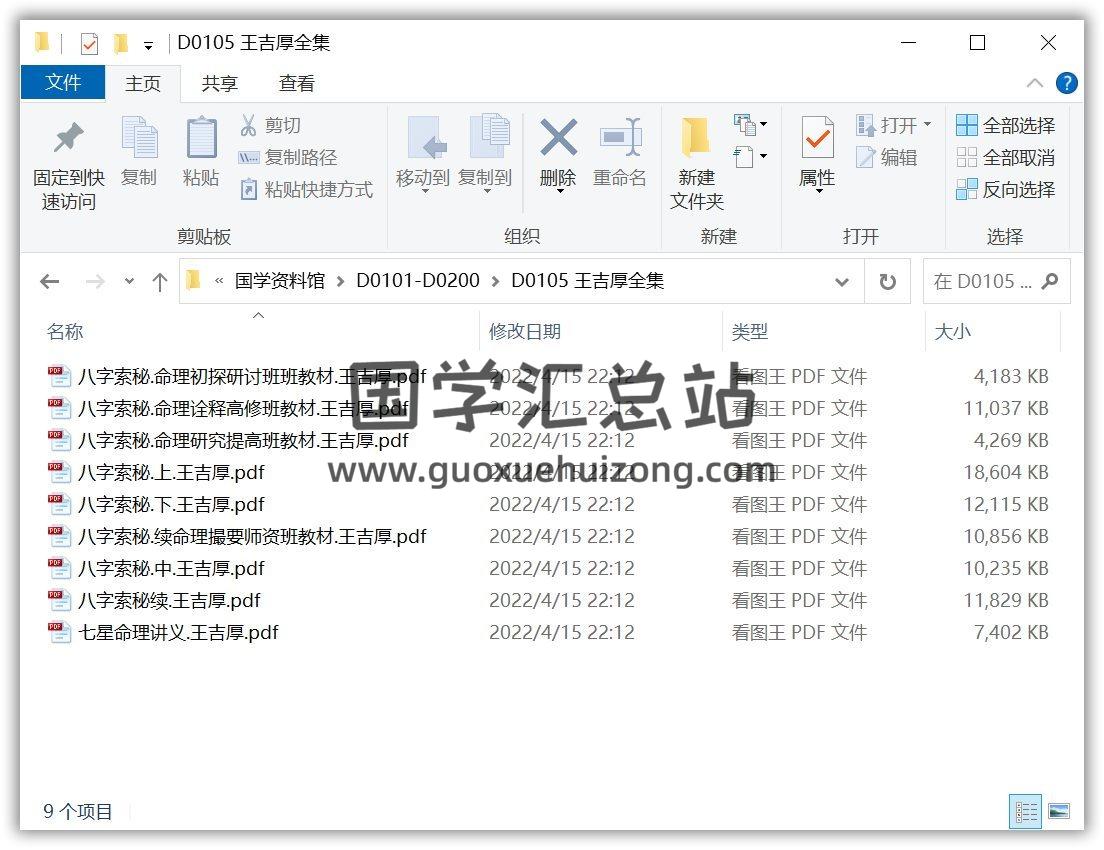Screen dimensions: 1104x850
Task: Open Customize Quick Access Toolbar dropdown
Action: 148,46
